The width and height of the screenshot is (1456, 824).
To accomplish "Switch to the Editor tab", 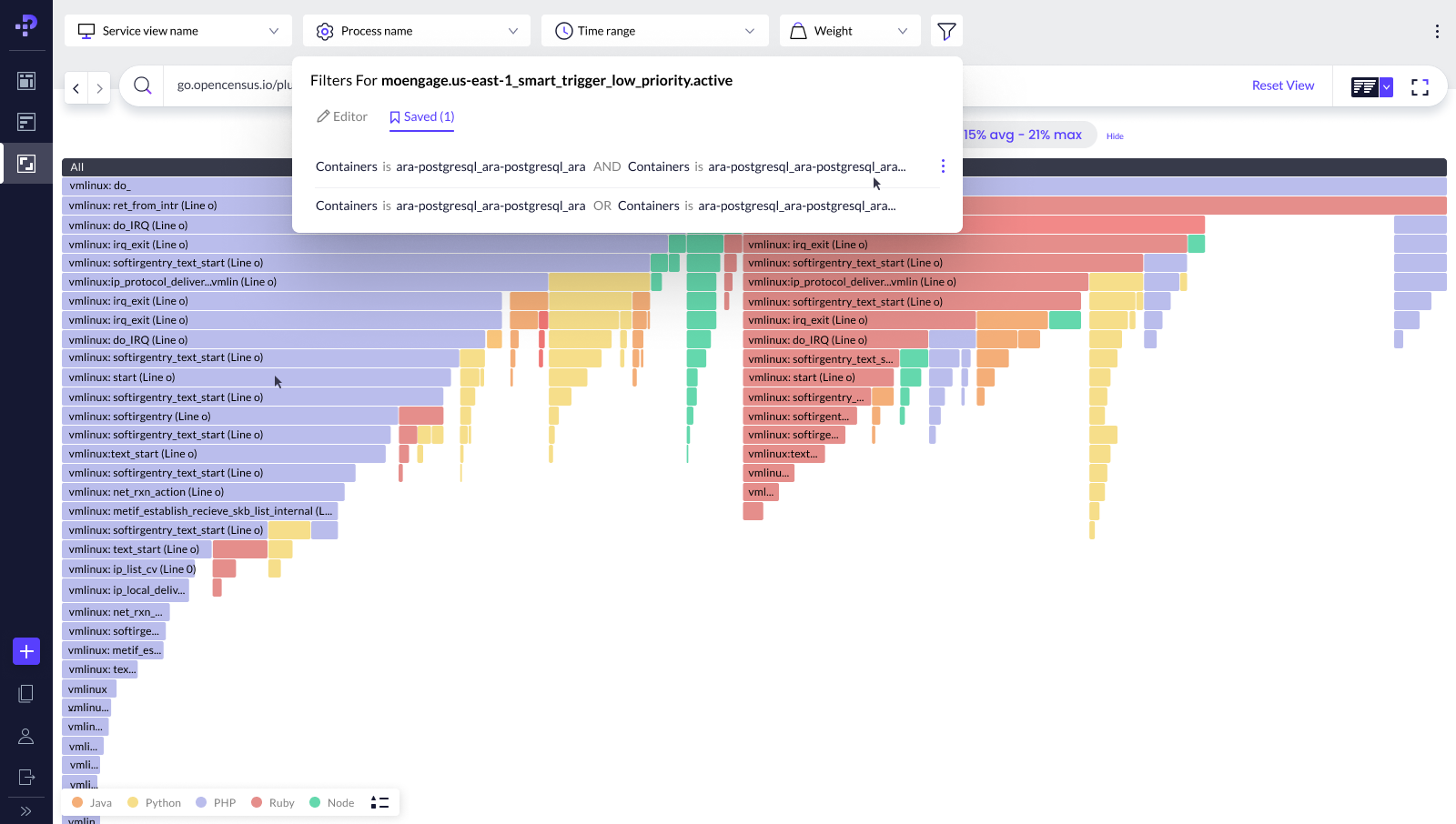I will (342, 116).
